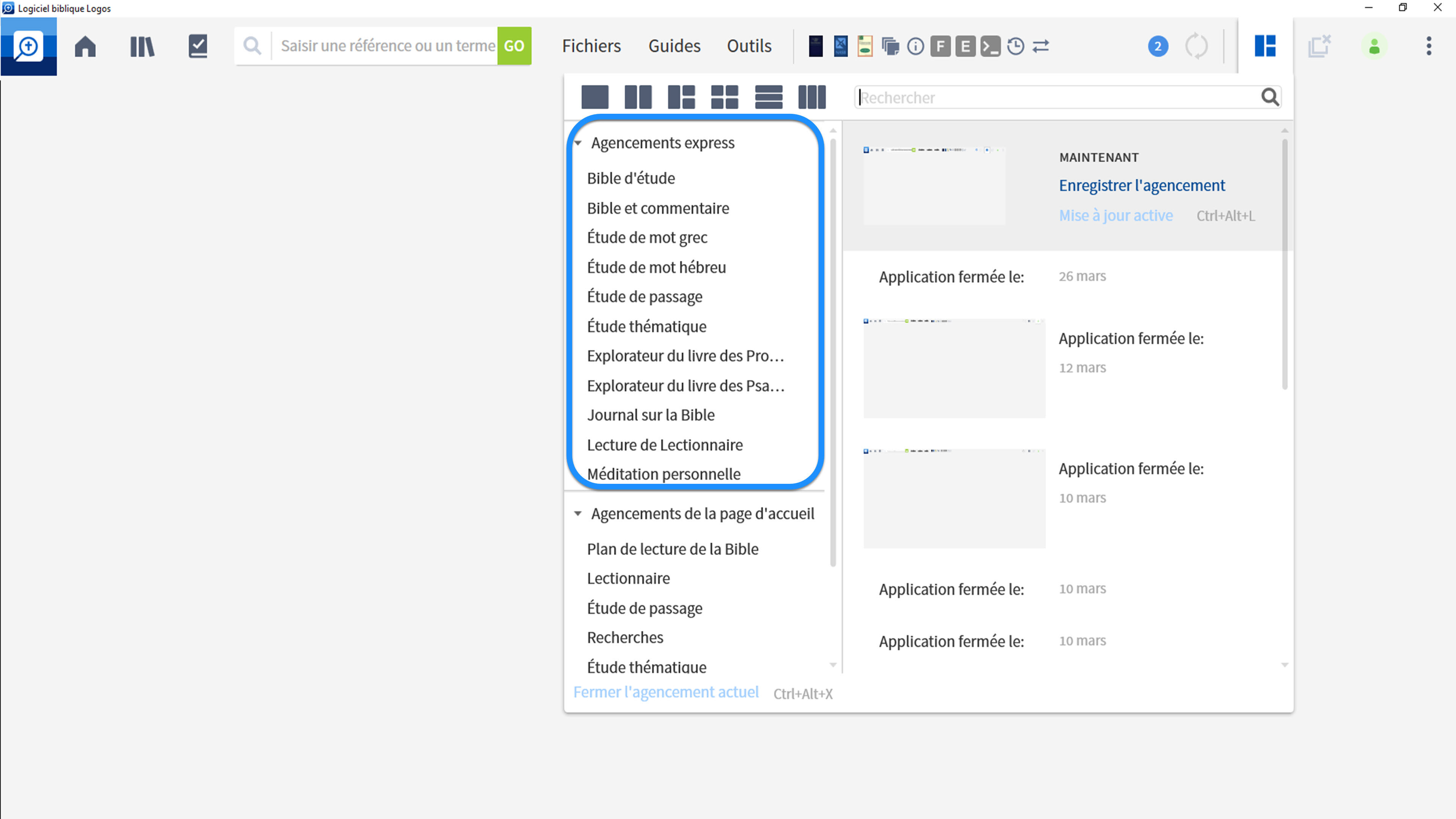Load Étude thématique express layout
1456x819 pixels.
pos(646,327)
